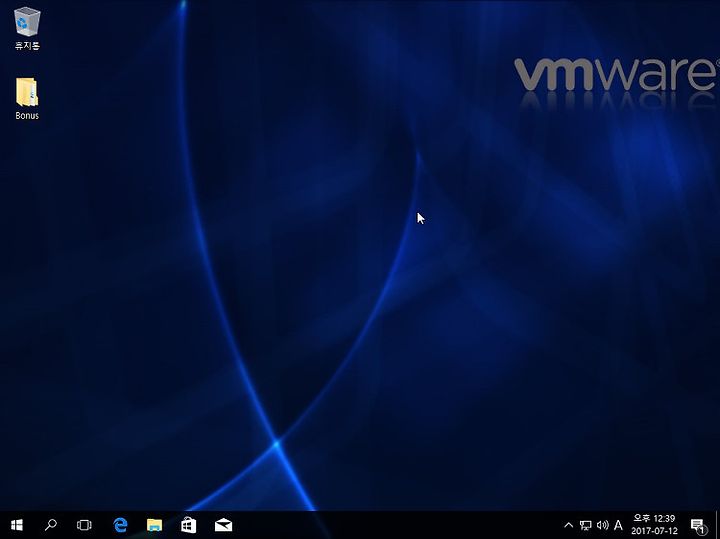Open the Mail app on taskbar
The height and width of the screenshot is (539, 720).
pos(223,525)
